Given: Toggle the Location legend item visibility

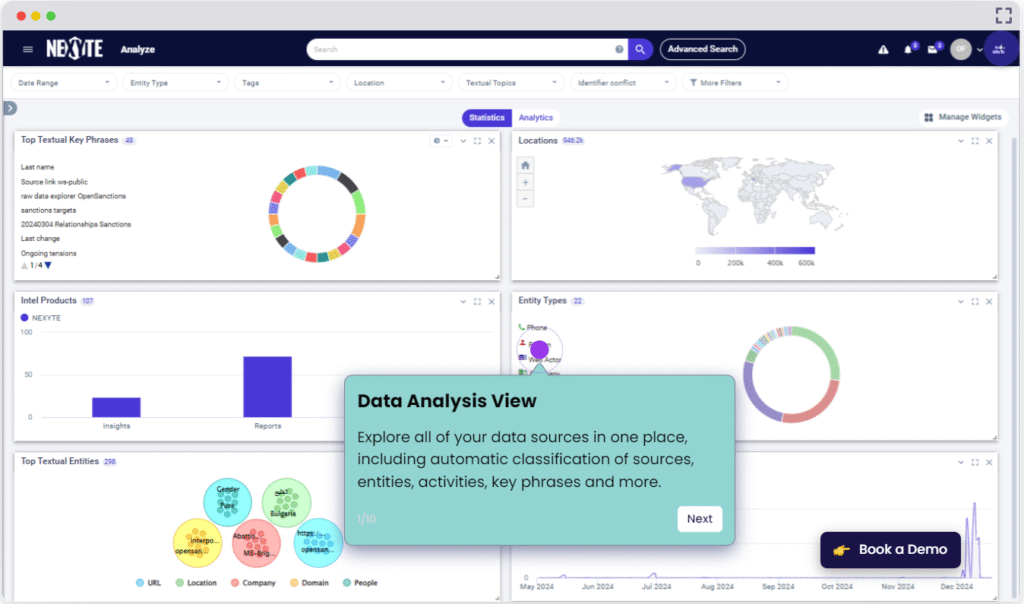Looking at the screenshot, I should (196, 582).
